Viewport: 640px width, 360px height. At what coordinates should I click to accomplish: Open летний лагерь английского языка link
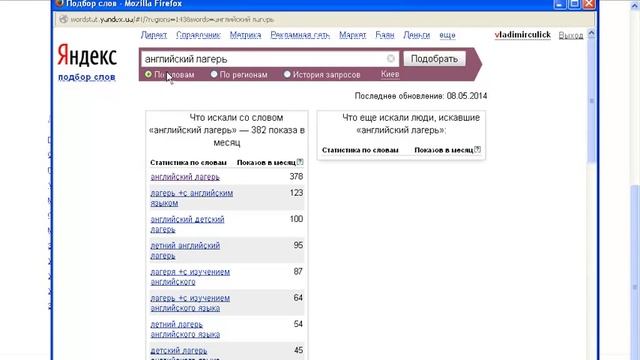pos(185,329)
